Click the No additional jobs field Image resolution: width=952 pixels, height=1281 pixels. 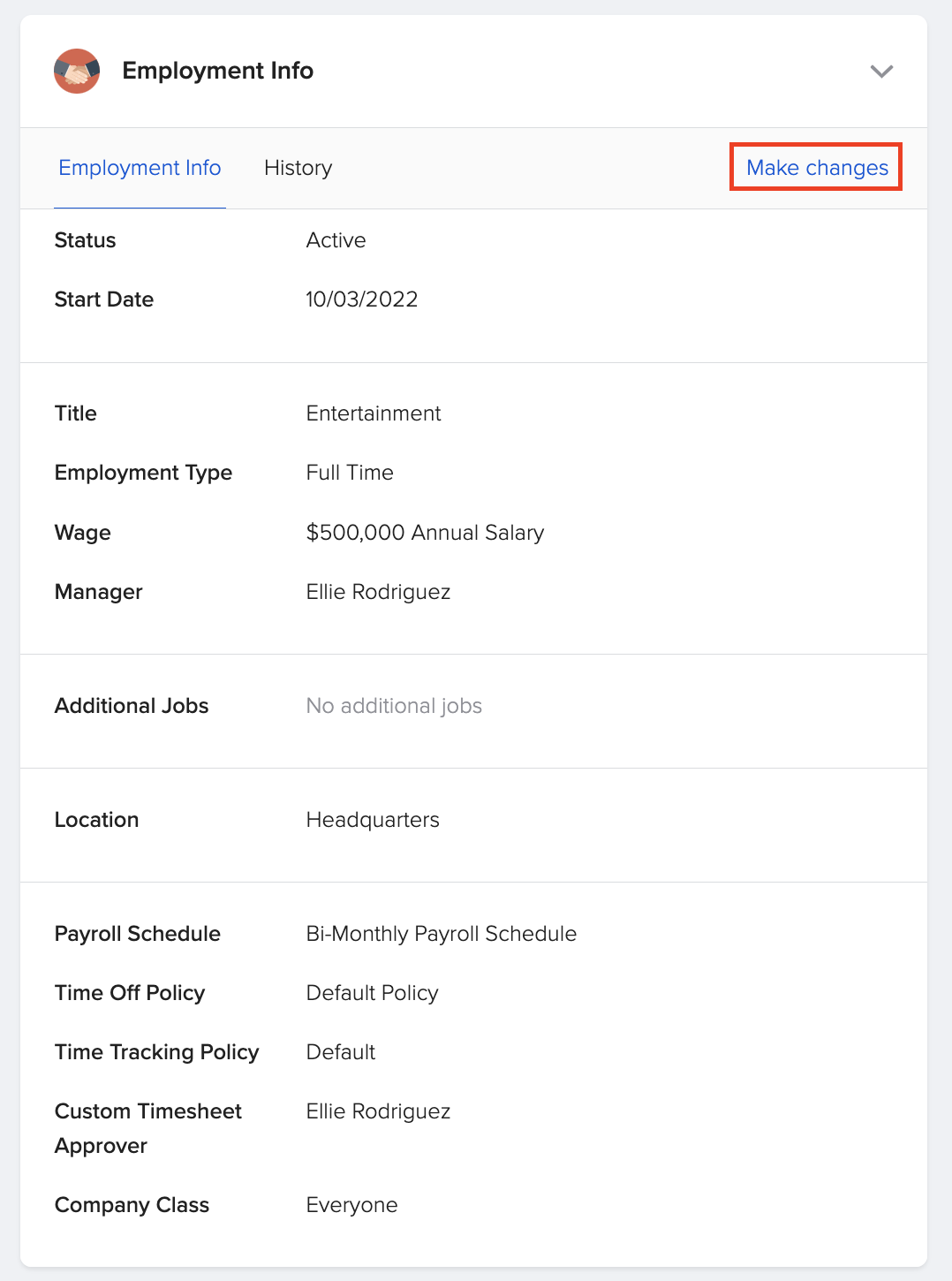coord(394,705)
